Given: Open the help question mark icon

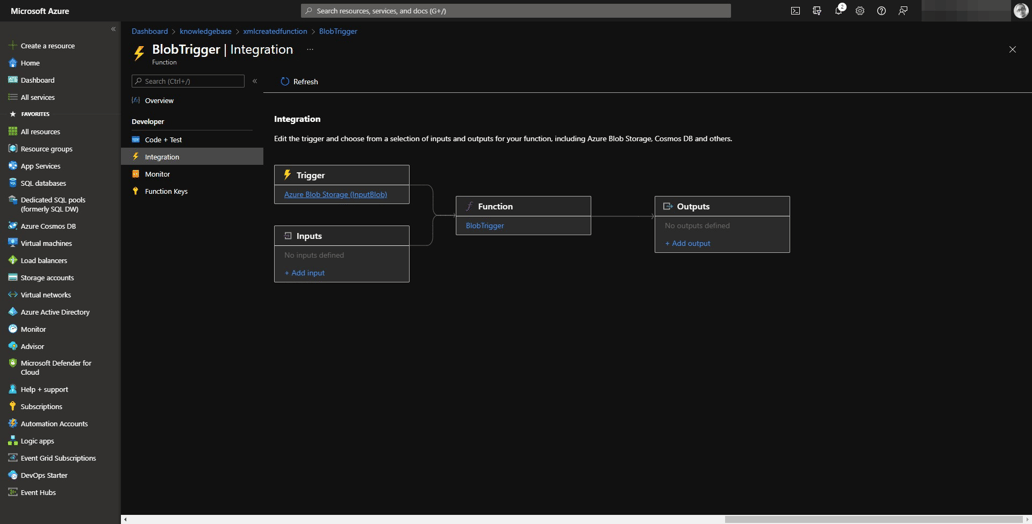Looking at the screenshot, I should [x=881, y=11].
